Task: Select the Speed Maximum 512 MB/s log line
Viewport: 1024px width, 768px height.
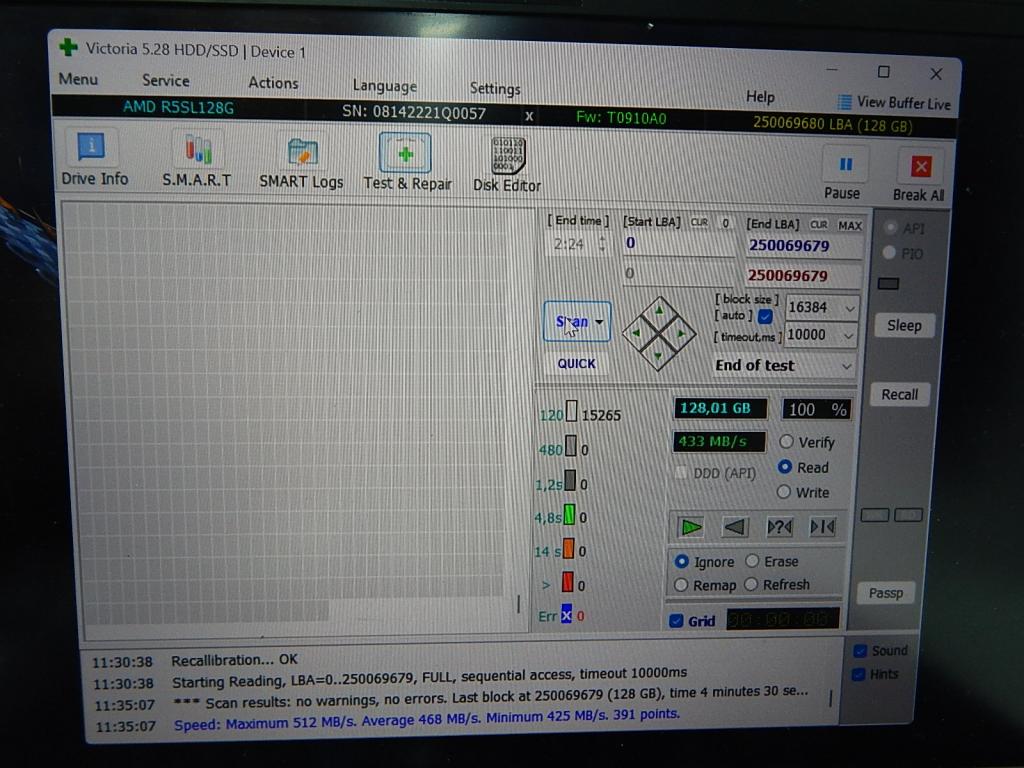Action: point(387,721)
